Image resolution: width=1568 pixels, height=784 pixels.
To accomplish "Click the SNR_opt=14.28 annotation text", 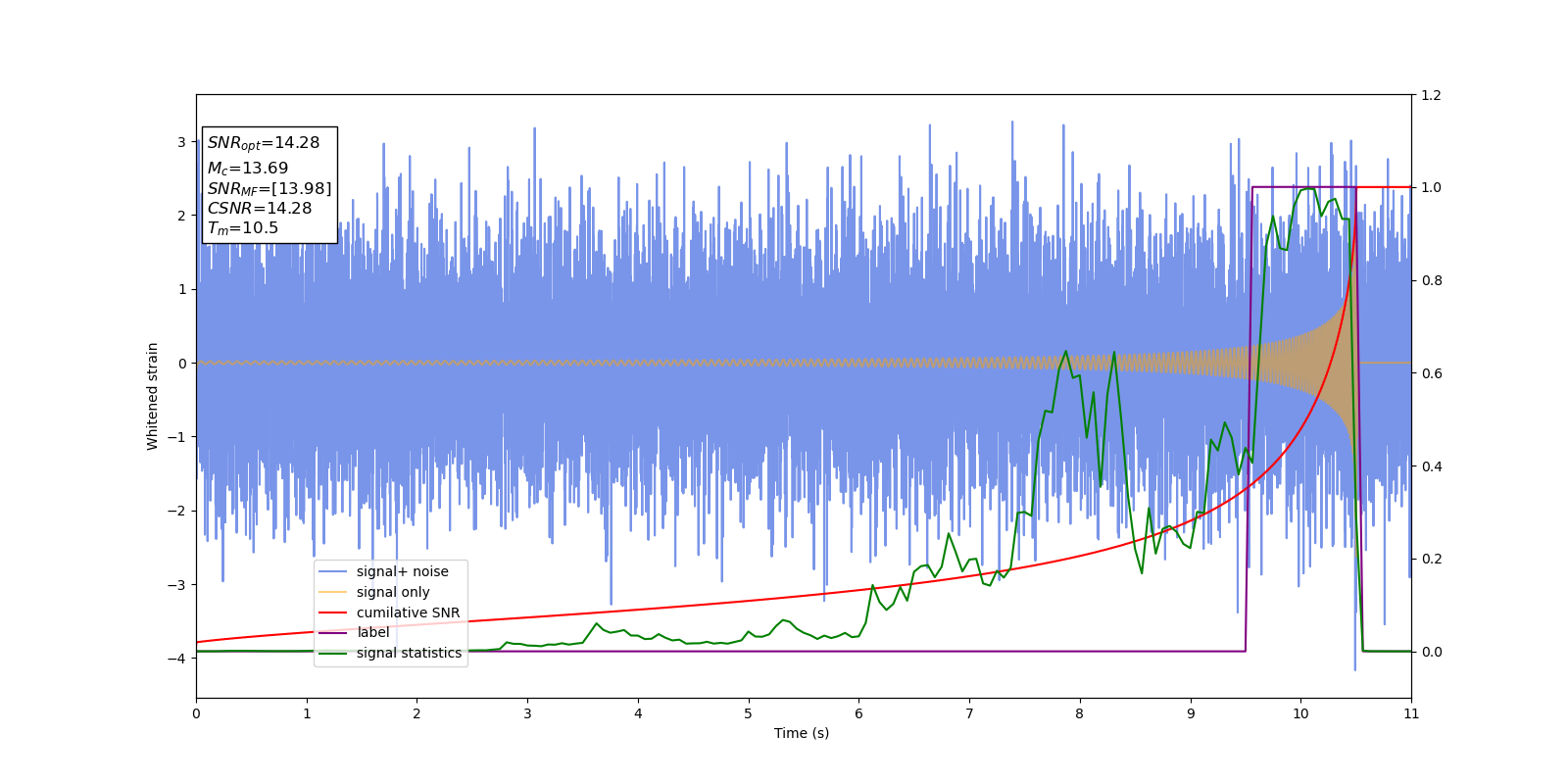I will [264, 143].
